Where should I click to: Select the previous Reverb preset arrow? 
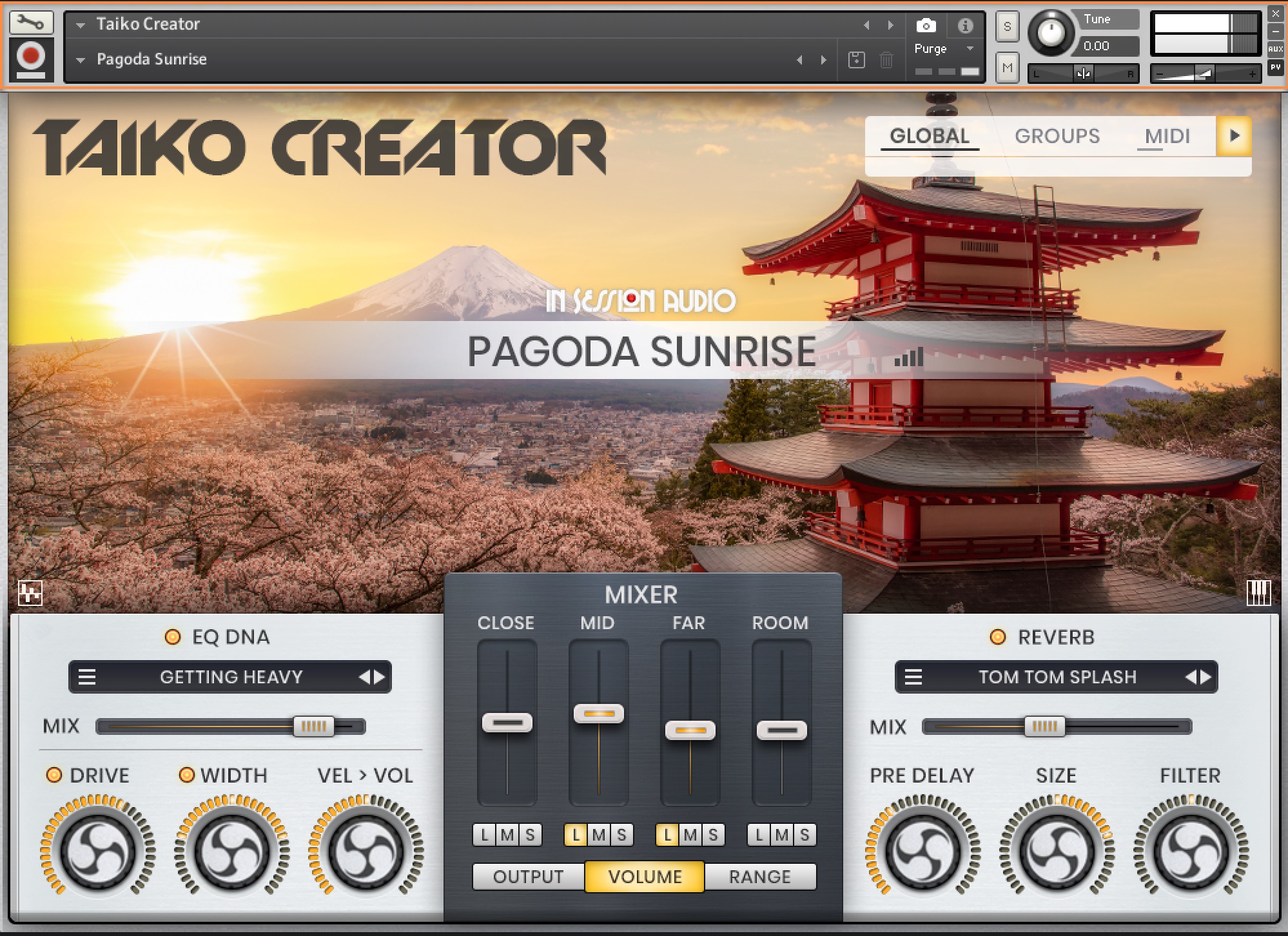coord(1191,677)
